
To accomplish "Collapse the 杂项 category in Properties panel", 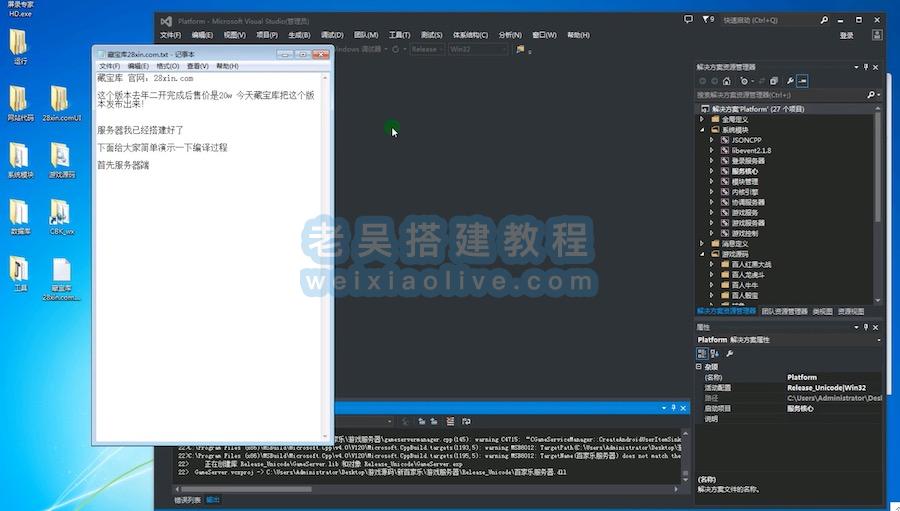I will coord(699,366).
